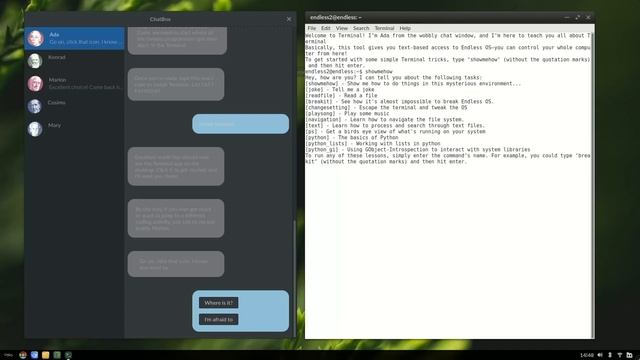Open Ada's avatar in ChatBox contacts

pyautogui.click(x=35, y=38)
